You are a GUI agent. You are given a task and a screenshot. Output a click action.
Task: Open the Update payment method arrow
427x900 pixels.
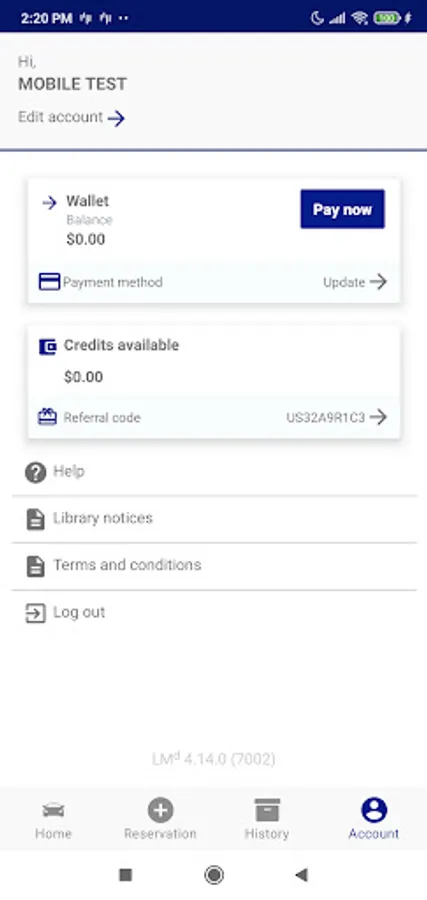pos(378,282)
